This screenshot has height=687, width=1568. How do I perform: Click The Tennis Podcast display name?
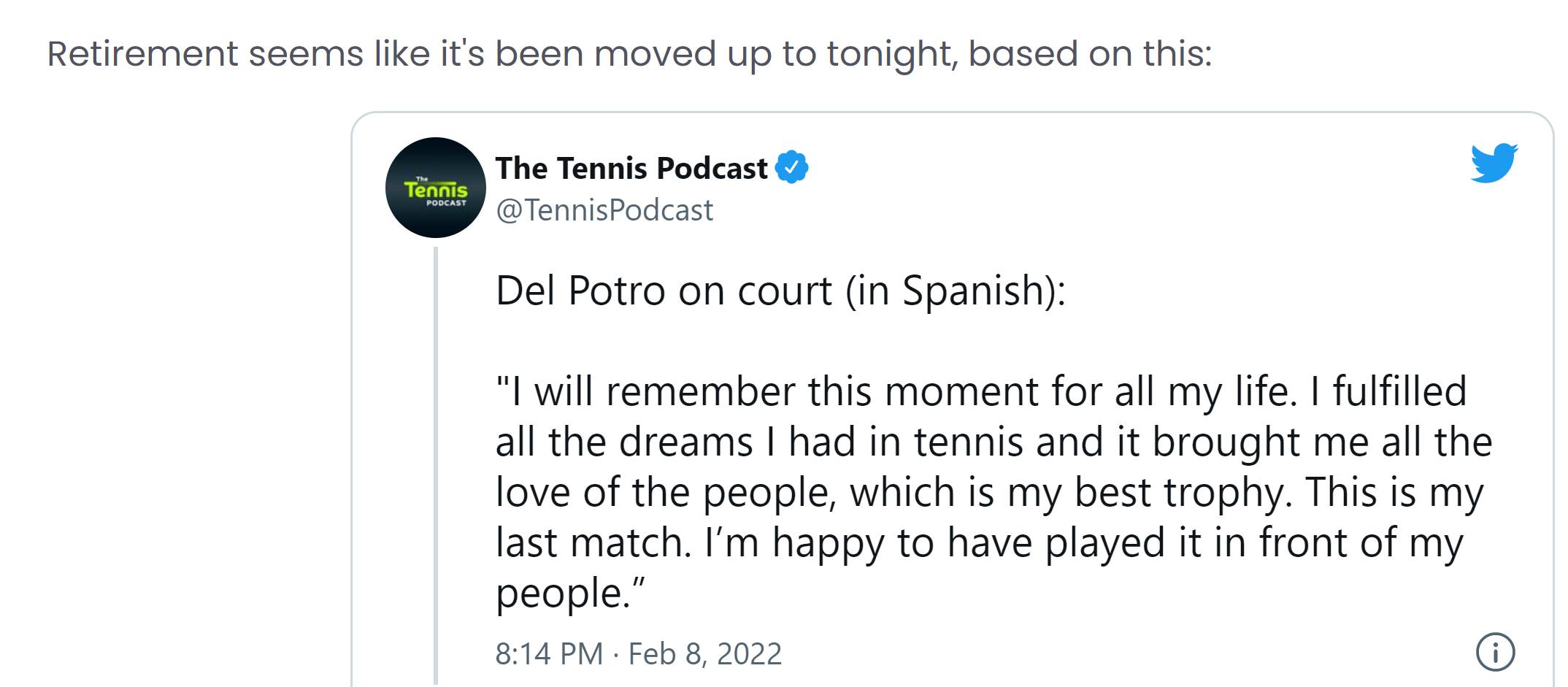[x=631, y=168]
